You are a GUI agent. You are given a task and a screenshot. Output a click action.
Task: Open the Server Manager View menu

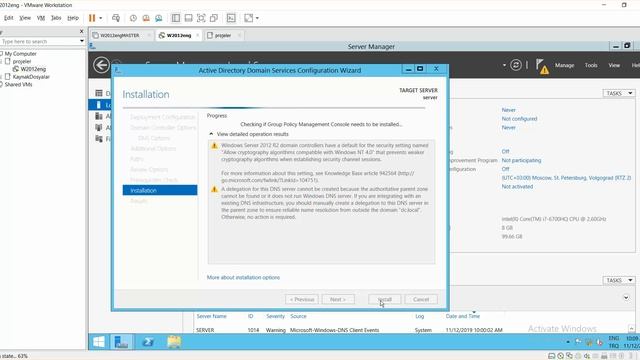[614, 65]
